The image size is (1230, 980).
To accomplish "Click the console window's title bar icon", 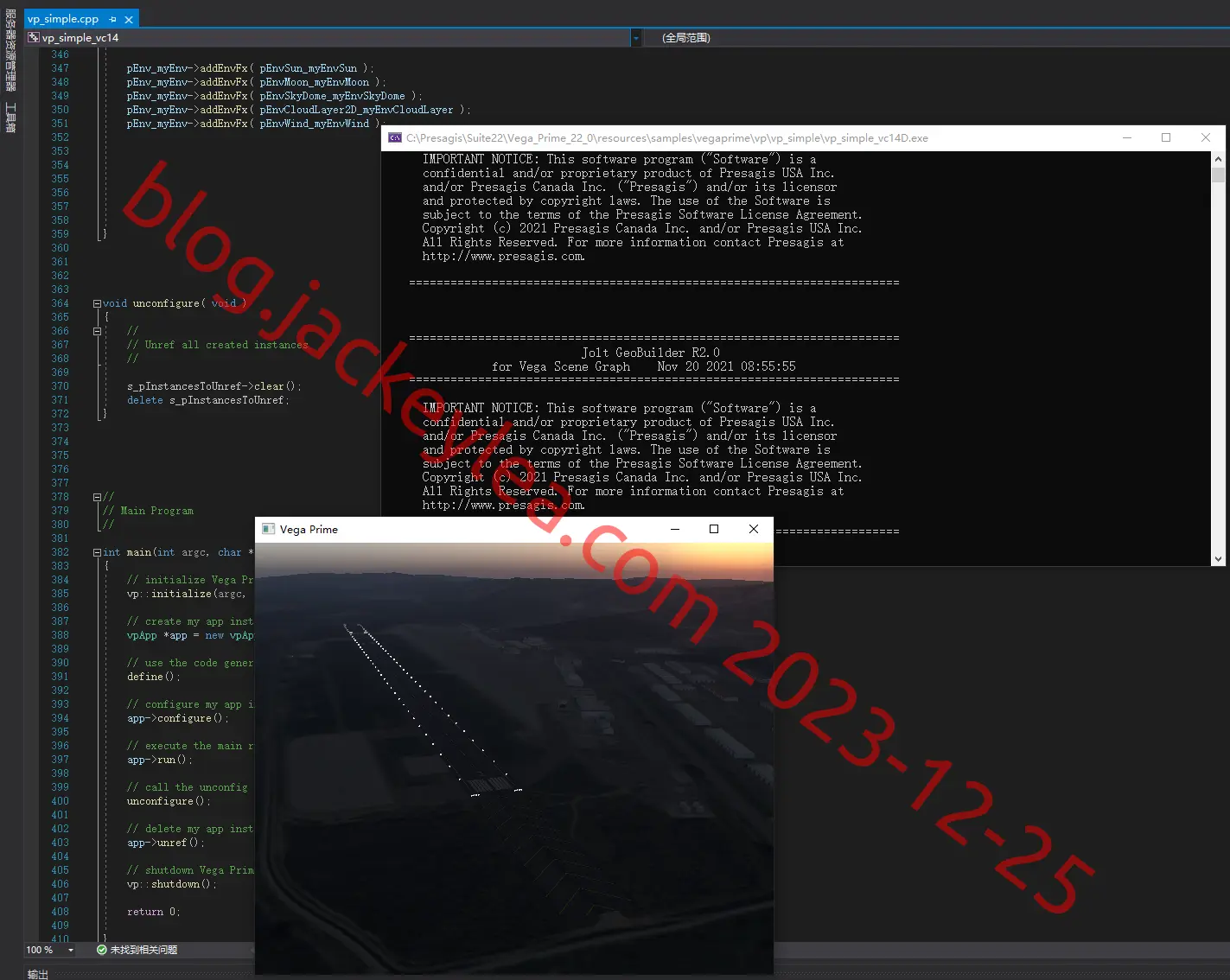I will tap(395, 137).
